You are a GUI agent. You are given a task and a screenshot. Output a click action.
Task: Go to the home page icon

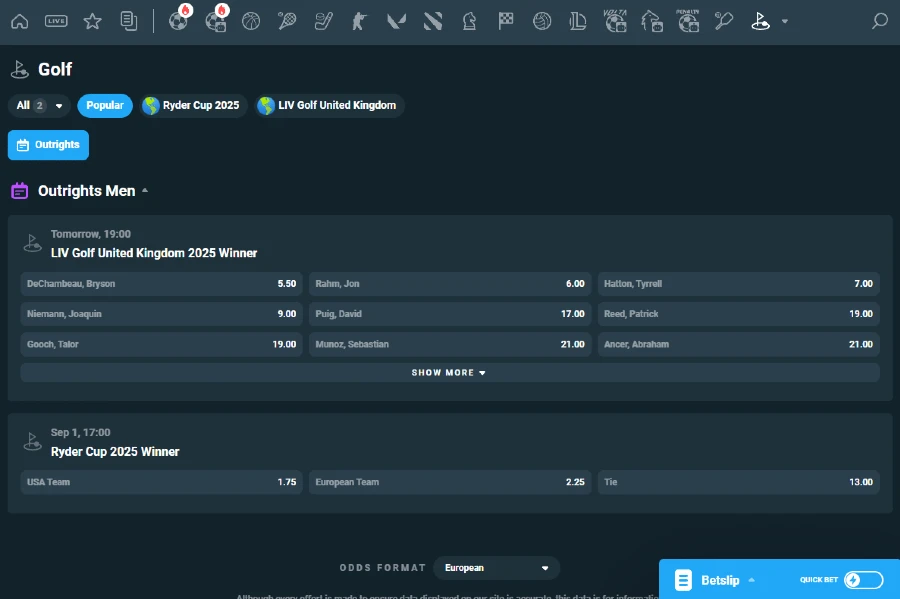(19, 20)
